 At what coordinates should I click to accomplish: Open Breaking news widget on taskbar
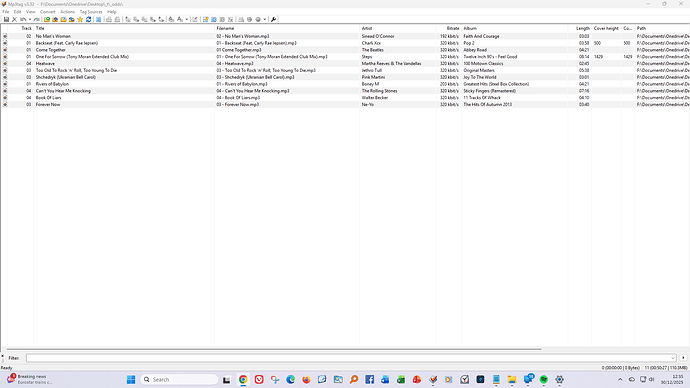29,379
